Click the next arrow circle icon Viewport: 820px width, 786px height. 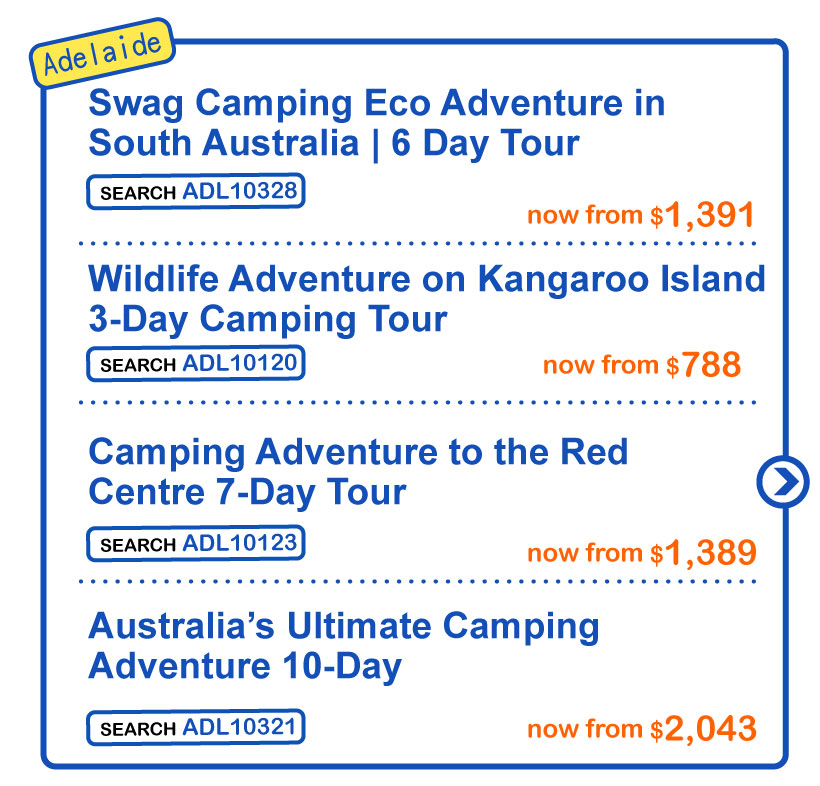tap(781, 482)
